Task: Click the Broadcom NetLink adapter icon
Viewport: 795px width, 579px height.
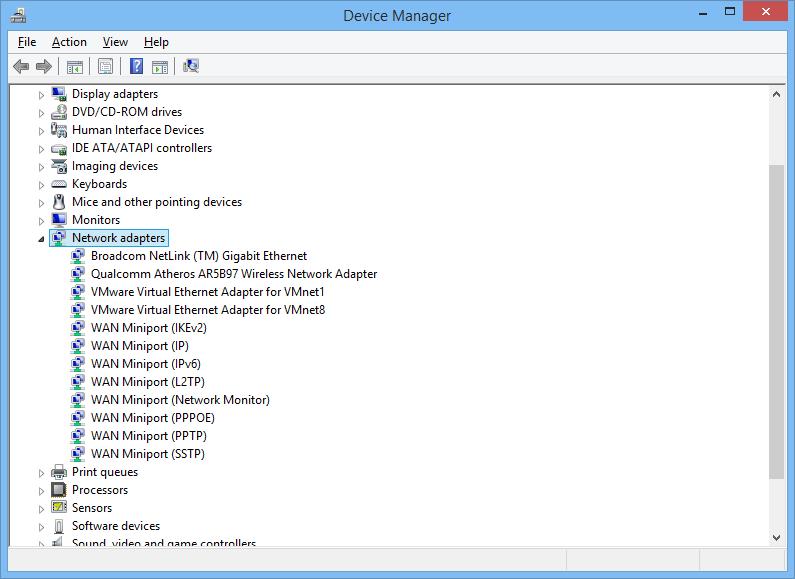Action: (78, 256)
